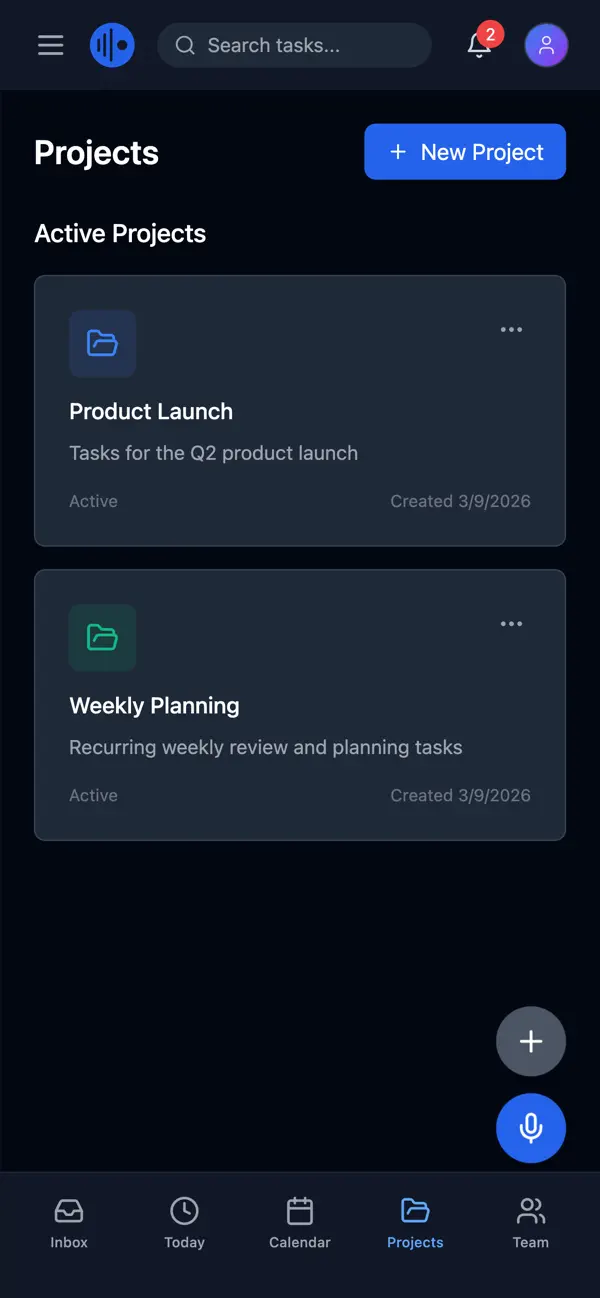Tap the microphone voice input button

(x=530, y=1127)
